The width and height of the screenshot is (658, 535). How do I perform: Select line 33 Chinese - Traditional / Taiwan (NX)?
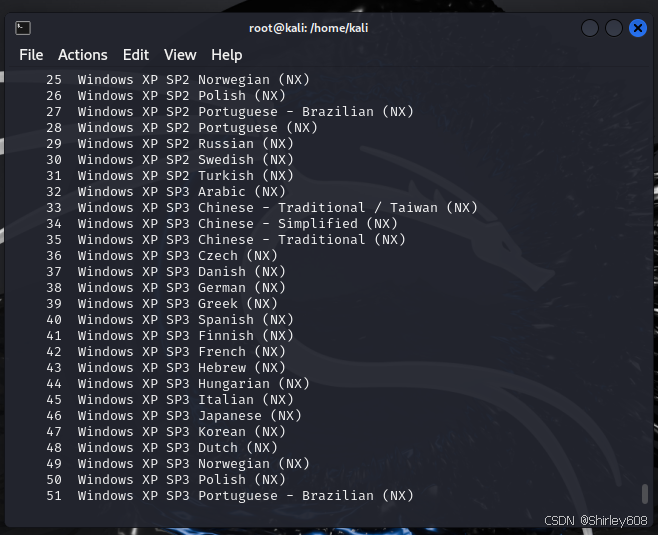tap(262, 208)
